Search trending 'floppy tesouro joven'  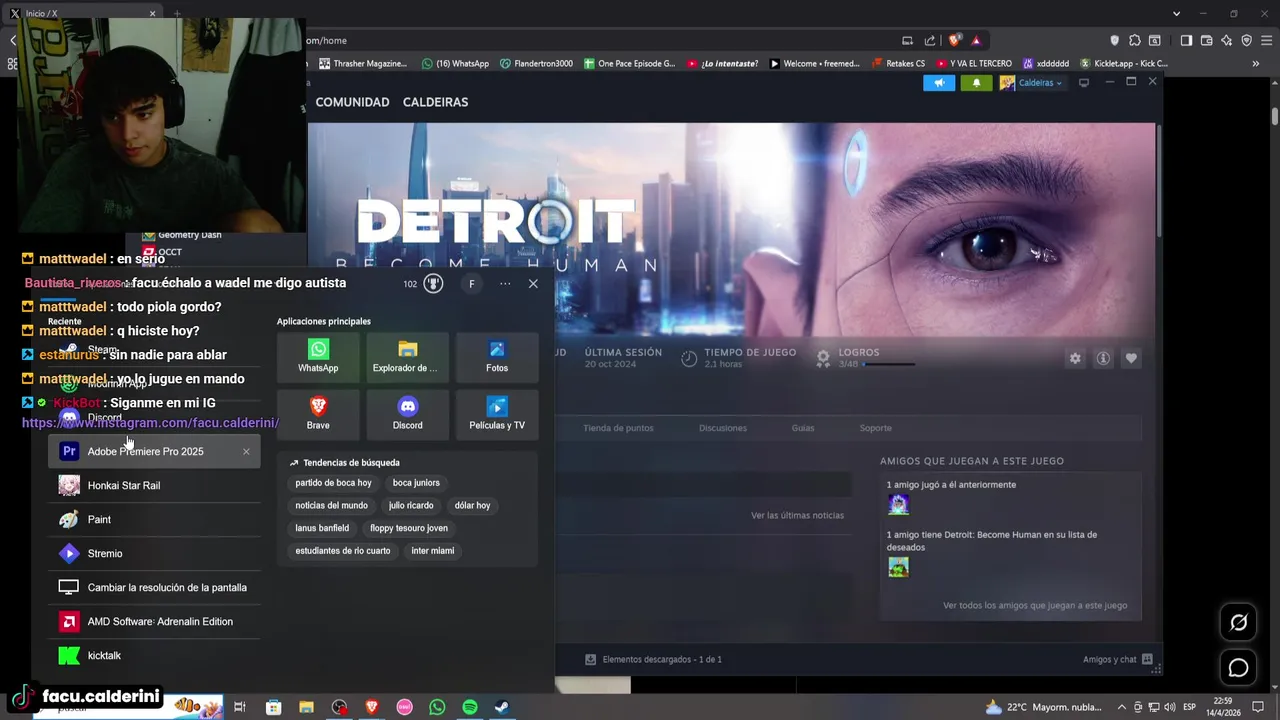409,528
